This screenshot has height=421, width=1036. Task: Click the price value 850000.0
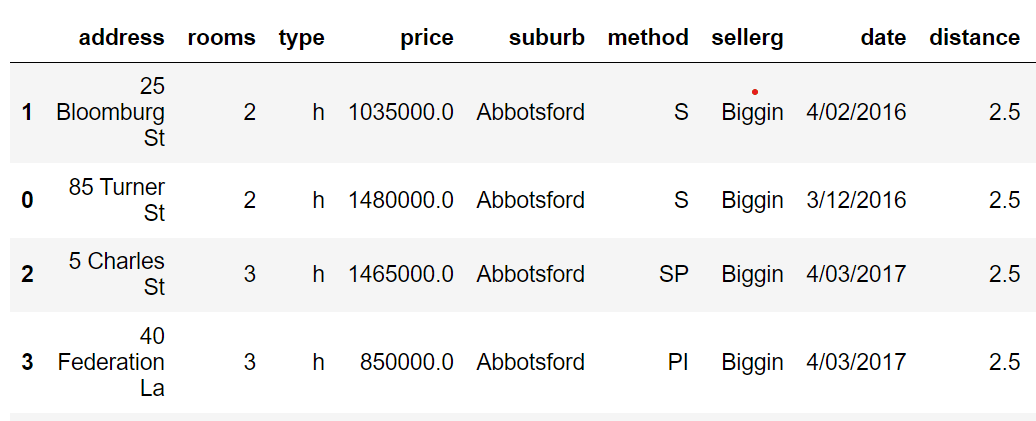pyautogui.click(x=407, y=362)
